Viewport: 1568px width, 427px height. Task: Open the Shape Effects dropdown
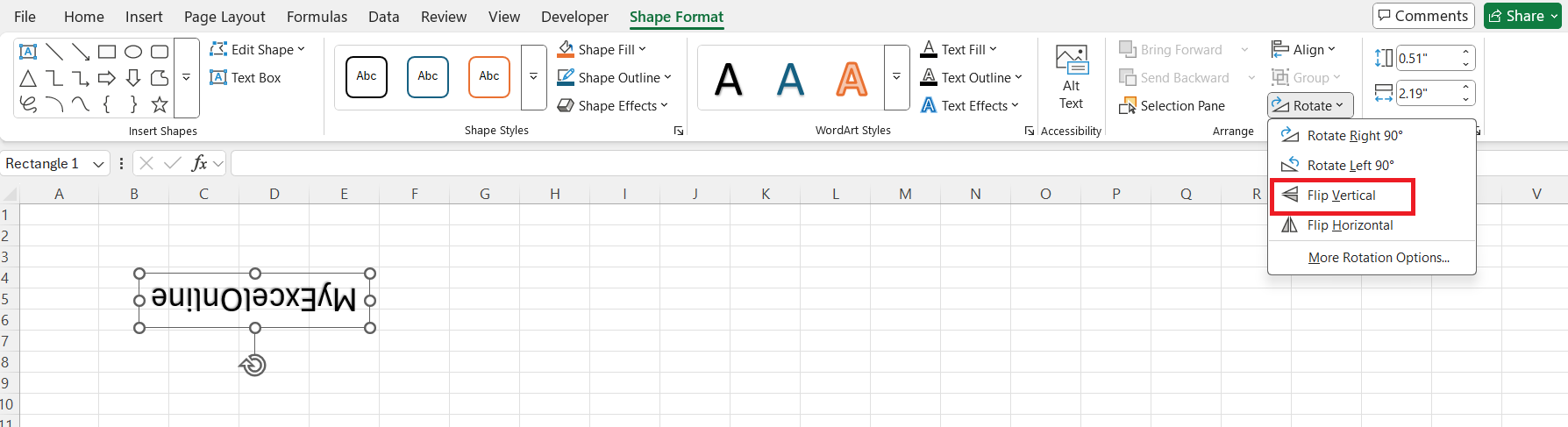tap(612, 106)
